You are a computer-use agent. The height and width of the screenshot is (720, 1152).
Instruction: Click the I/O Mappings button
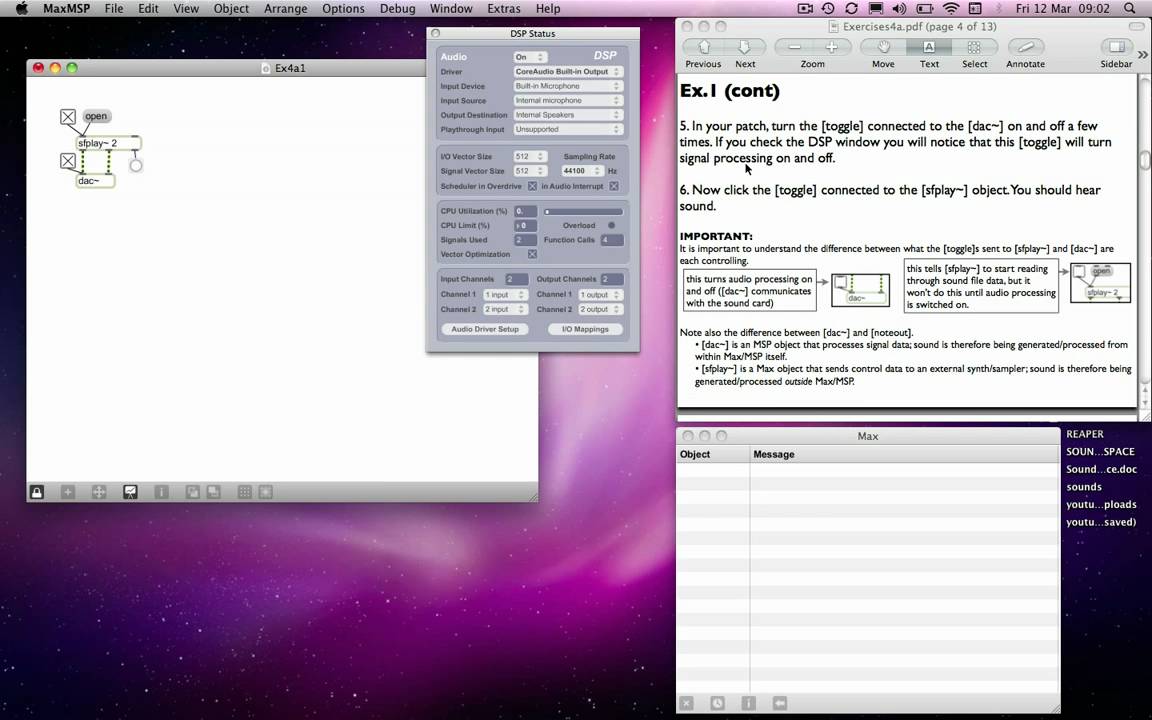coord(585,329)
